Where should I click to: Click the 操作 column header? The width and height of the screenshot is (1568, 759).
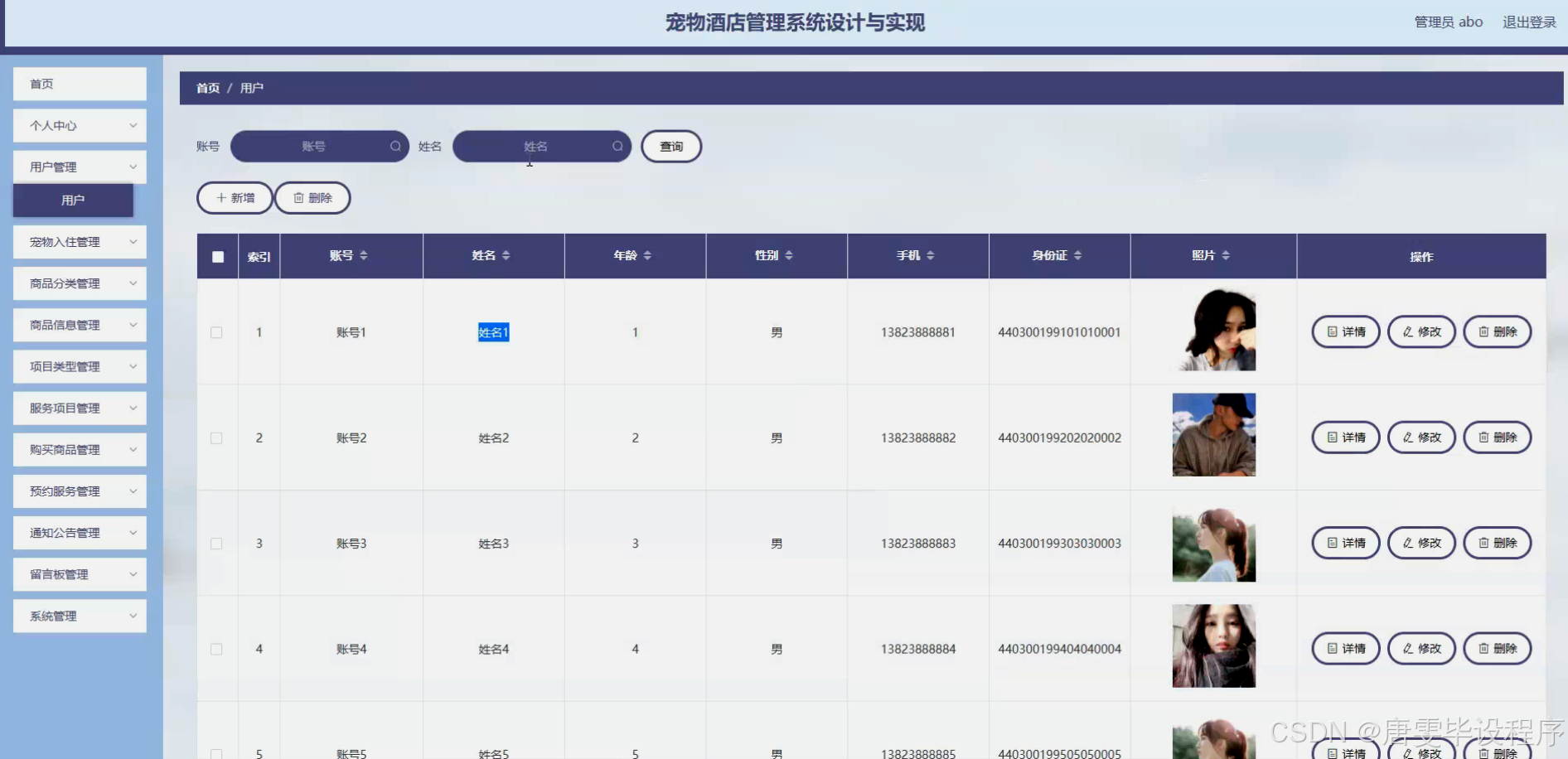1421,257
